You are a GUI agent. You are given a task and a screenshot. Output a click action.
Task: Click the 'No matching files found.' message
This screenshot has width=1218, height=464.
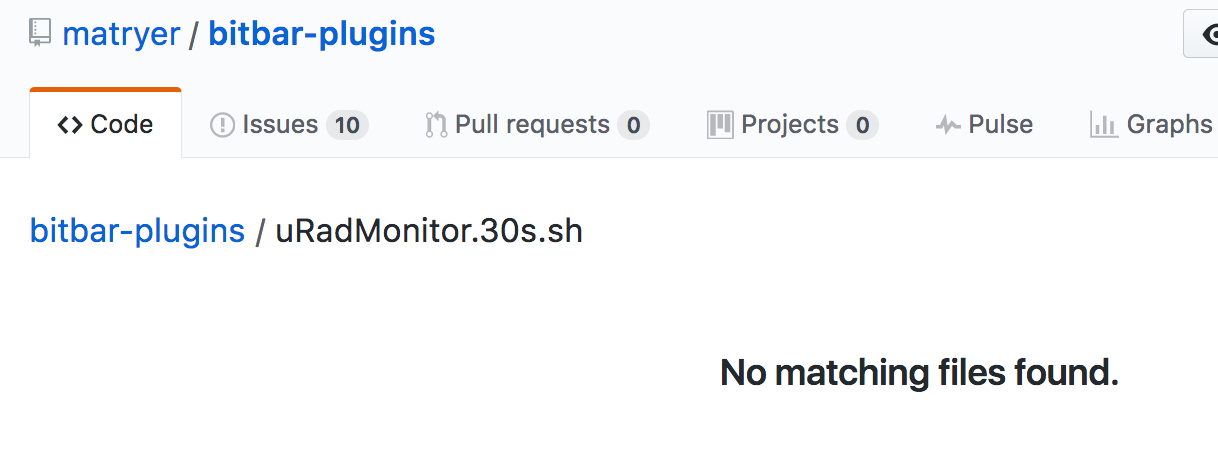point(918,373)
